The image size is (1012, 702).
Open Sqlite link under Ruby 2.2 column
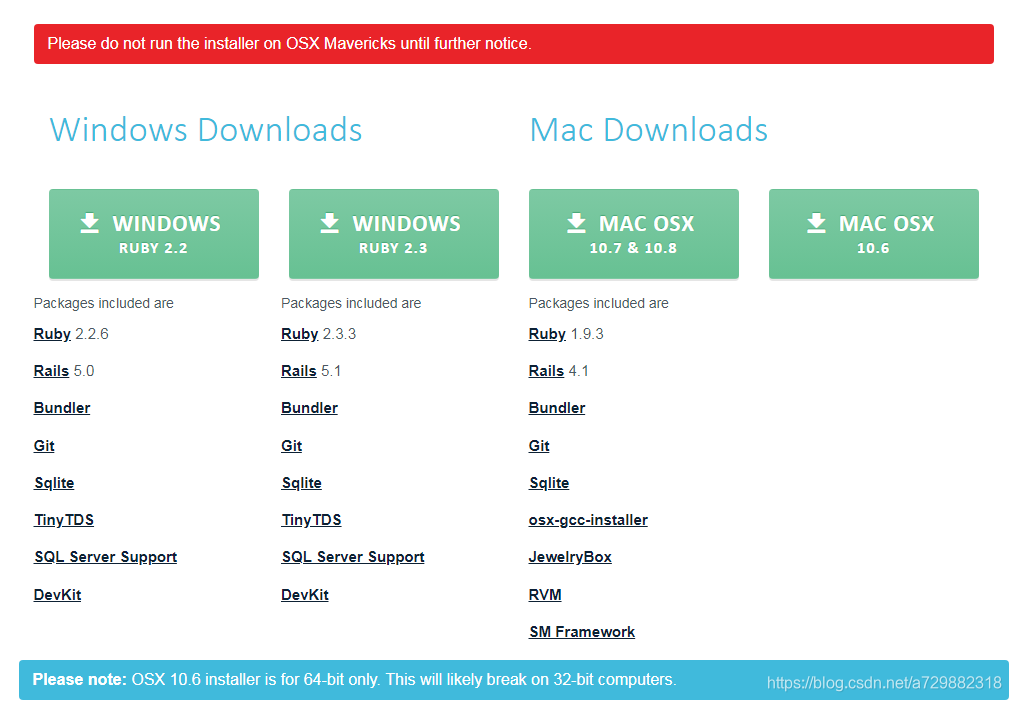[54, 483]
